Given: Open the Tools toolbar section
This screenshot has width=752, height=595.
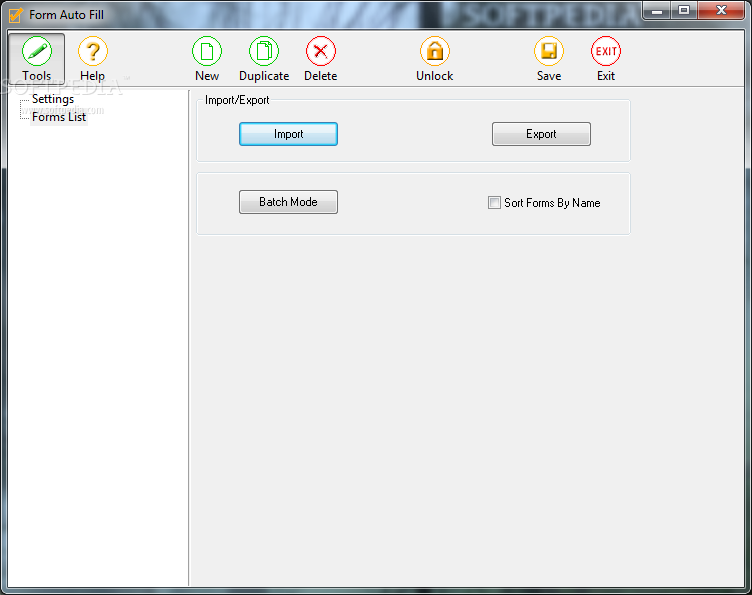Looking at the screenshot, I should point(36,59).
